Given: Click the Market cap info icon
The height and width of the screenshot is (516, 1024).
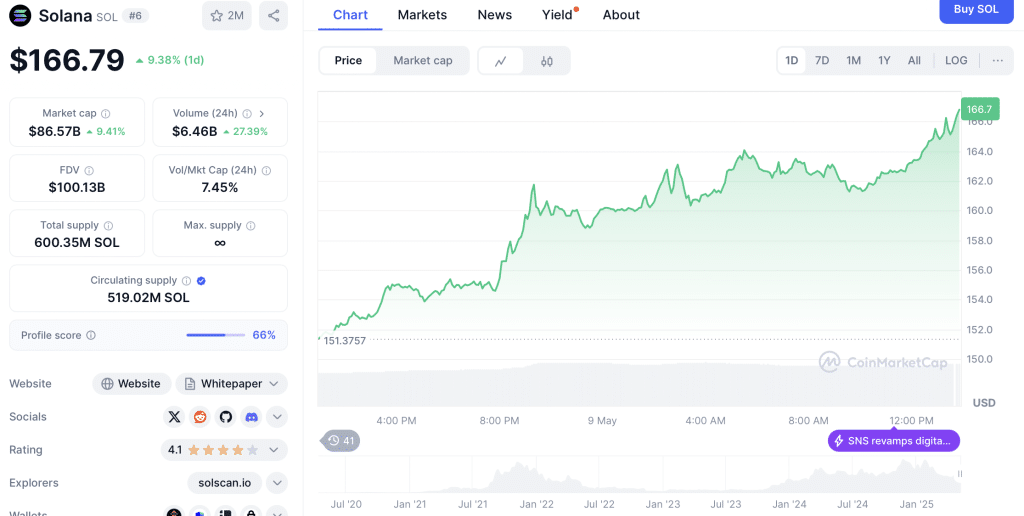Looking at the screenshot, I should (106, 114).
